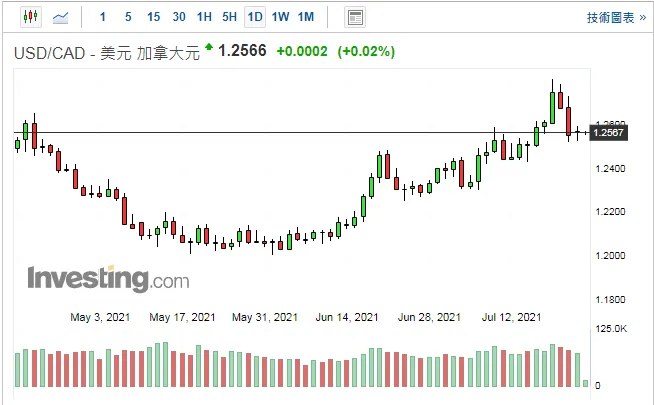The width and height of the screenshot is (654, 405).
Task: Select the 1H timeframe
Action: tap(204, 17)
